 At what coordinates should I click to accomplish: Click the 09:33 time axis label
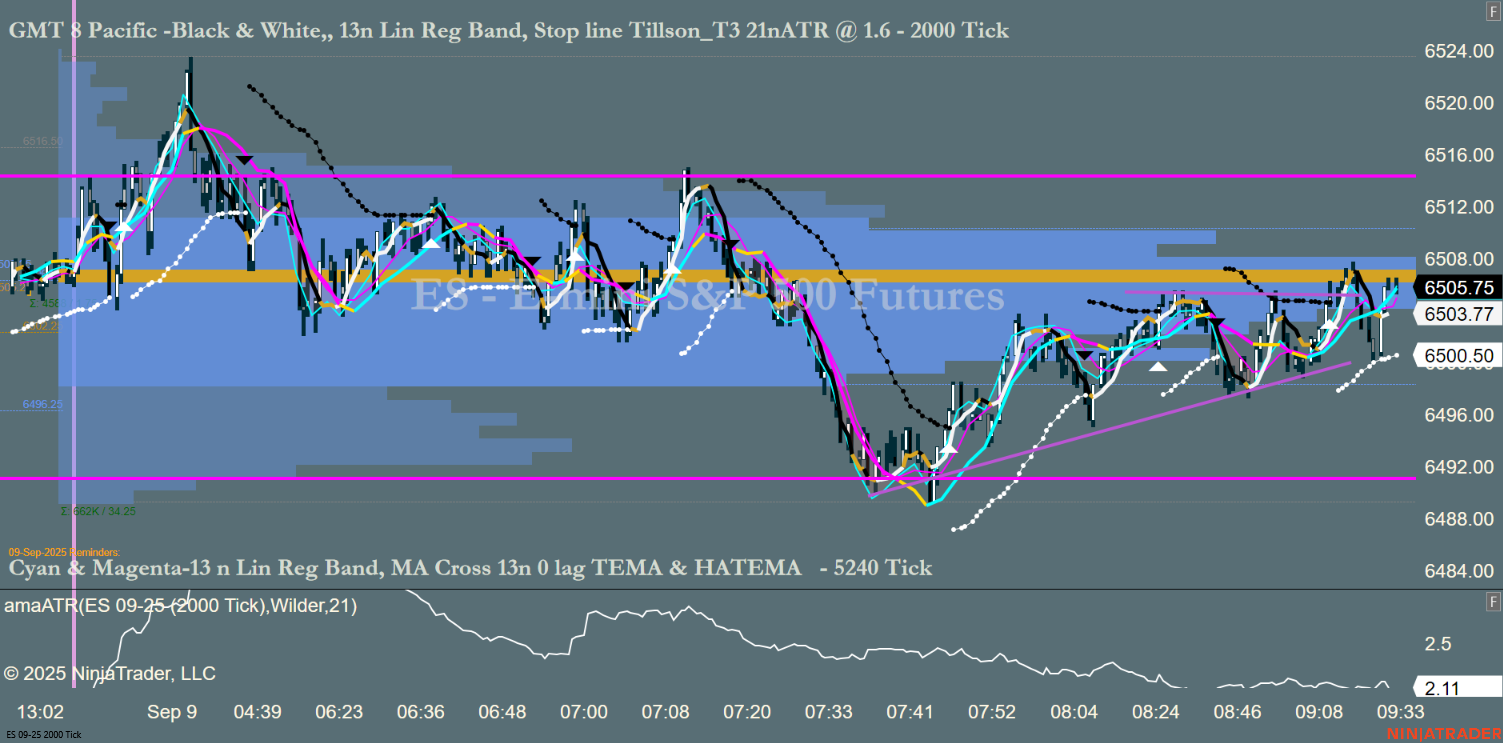[1400, 712]
